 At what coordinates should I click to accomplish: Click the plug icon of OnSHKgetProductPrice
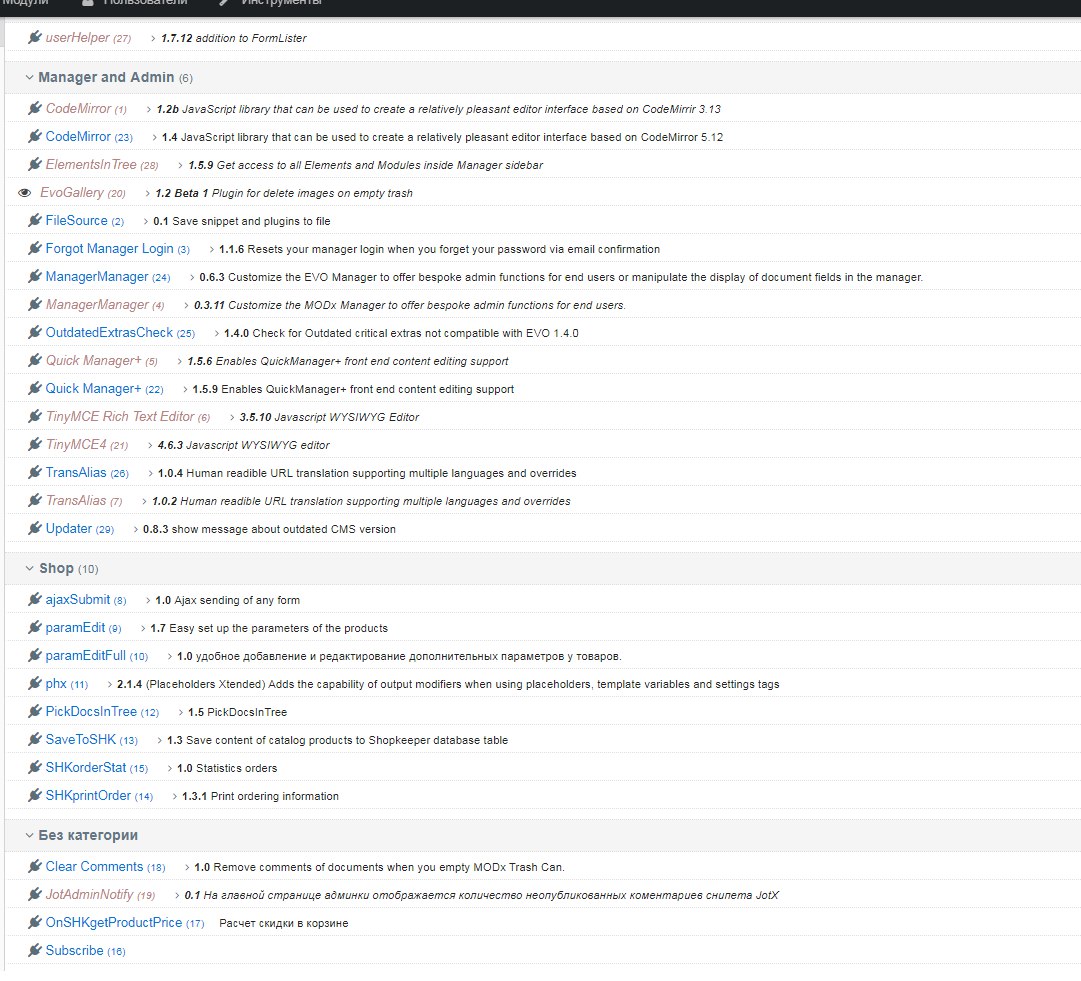34,922
